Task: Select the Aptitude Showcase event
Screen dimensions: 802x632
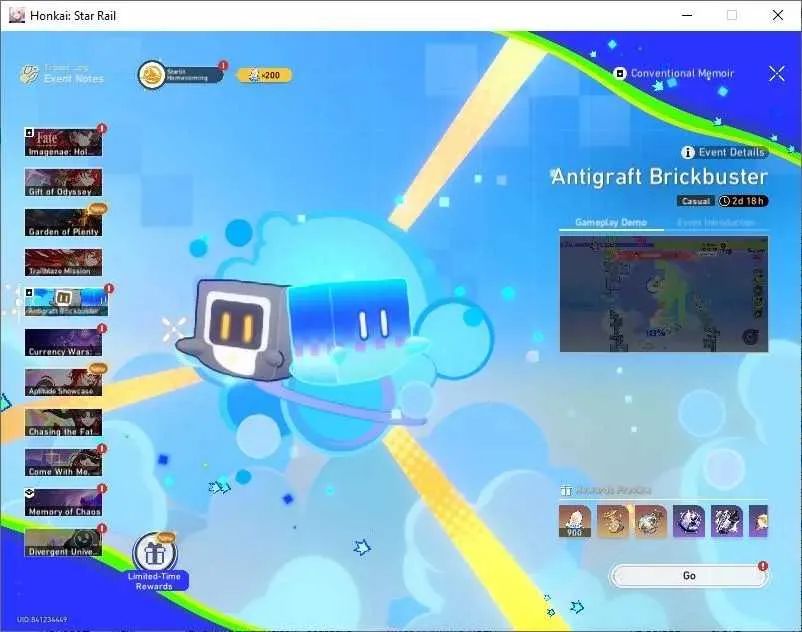Action: pyautogui.click(x=63, y=382)
